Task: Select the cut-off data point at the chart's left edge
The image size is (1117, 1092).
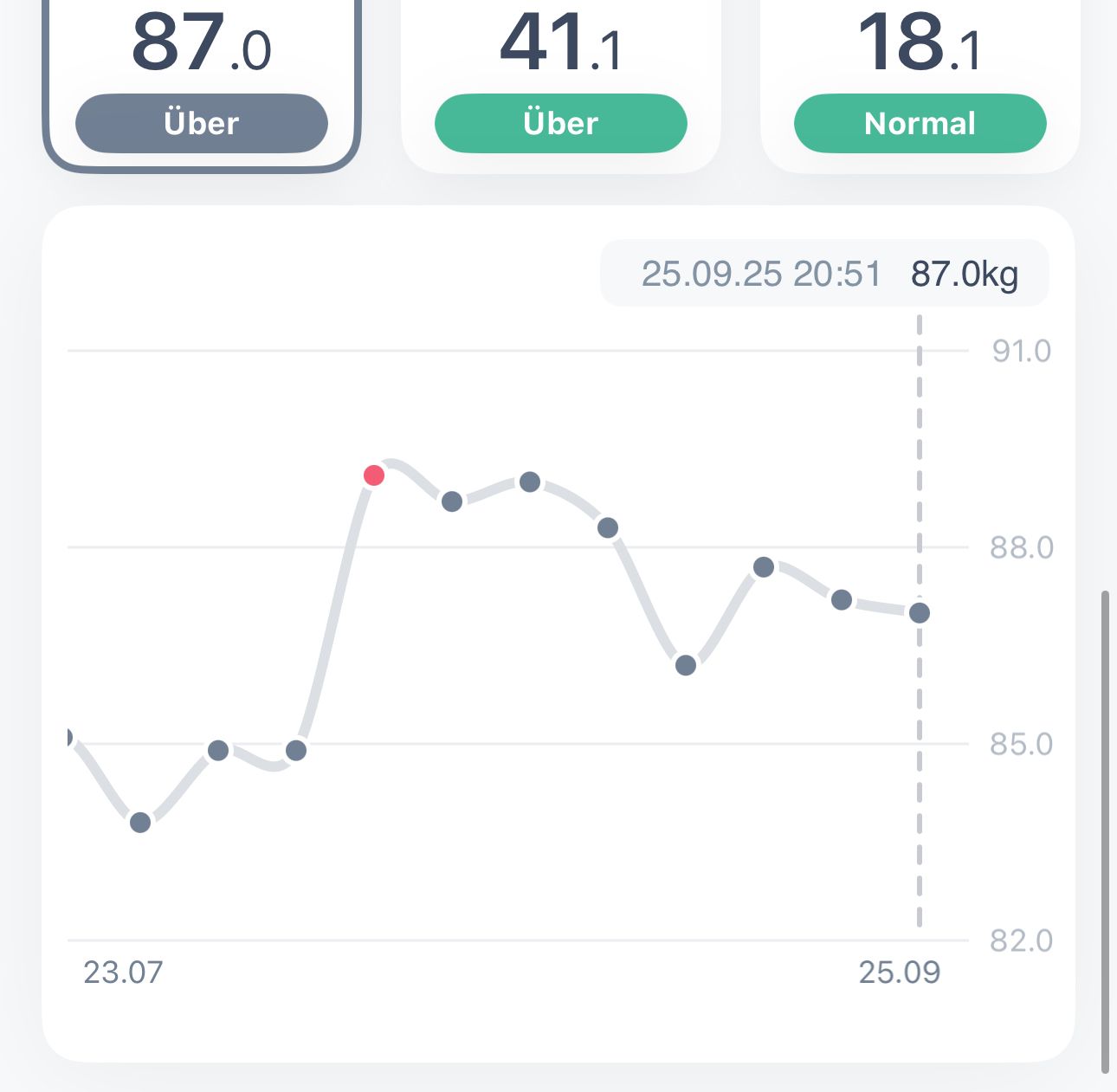Action: tap(69, 738)
